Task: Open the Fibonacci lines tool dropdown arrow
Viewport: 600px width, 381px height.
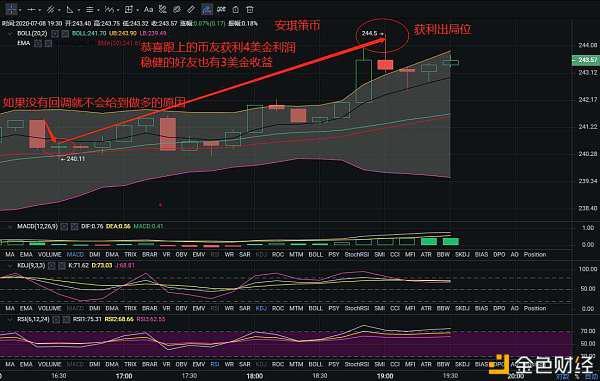Action: (x=98, y=10)
